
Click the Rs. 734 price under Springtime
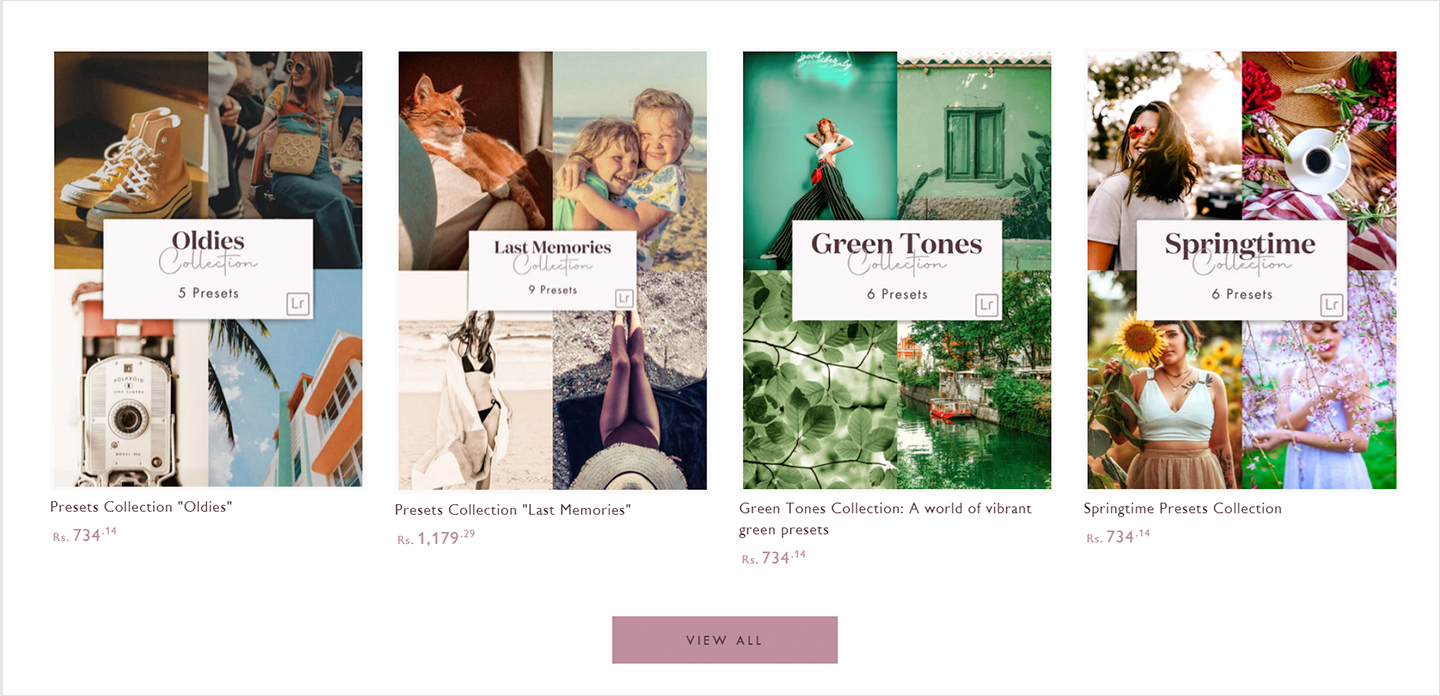1118,536
